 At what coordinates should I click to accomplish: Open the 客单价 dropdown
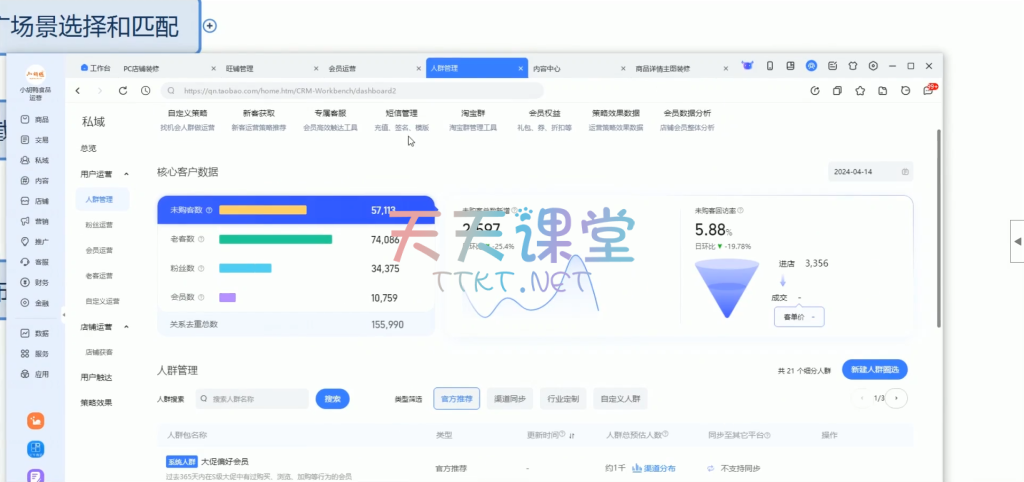[x=797, y=316]
